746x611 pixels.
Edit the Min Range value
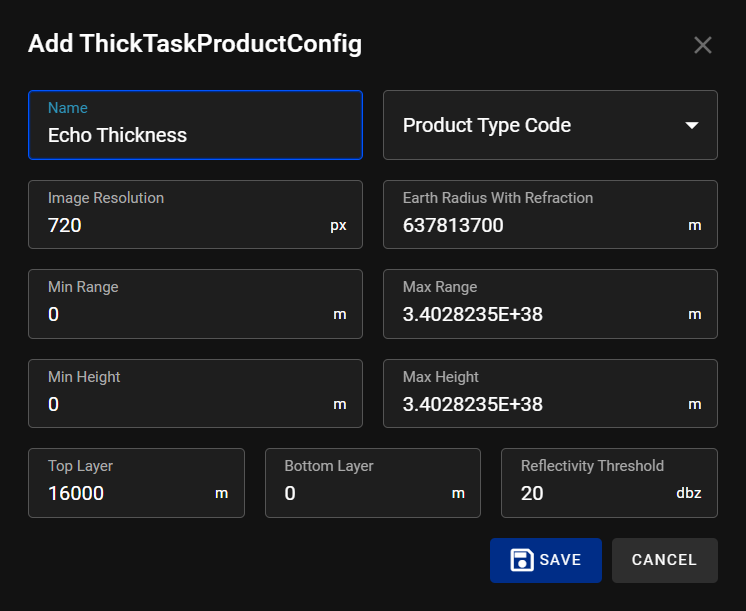[x=180, y=315]
